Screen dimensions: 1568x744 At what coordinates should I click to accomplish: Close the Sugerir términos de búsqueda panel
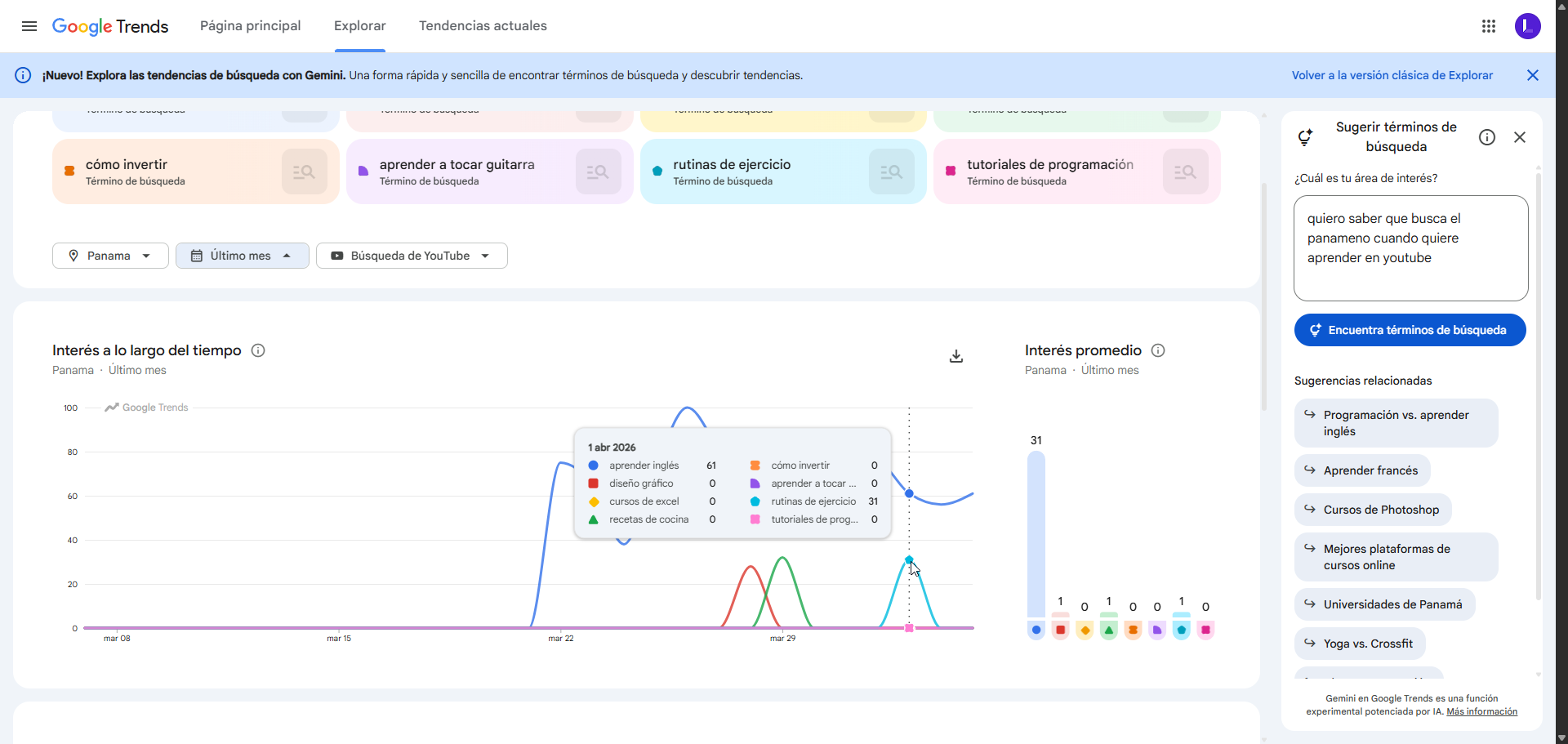(x=1520, y=137)
